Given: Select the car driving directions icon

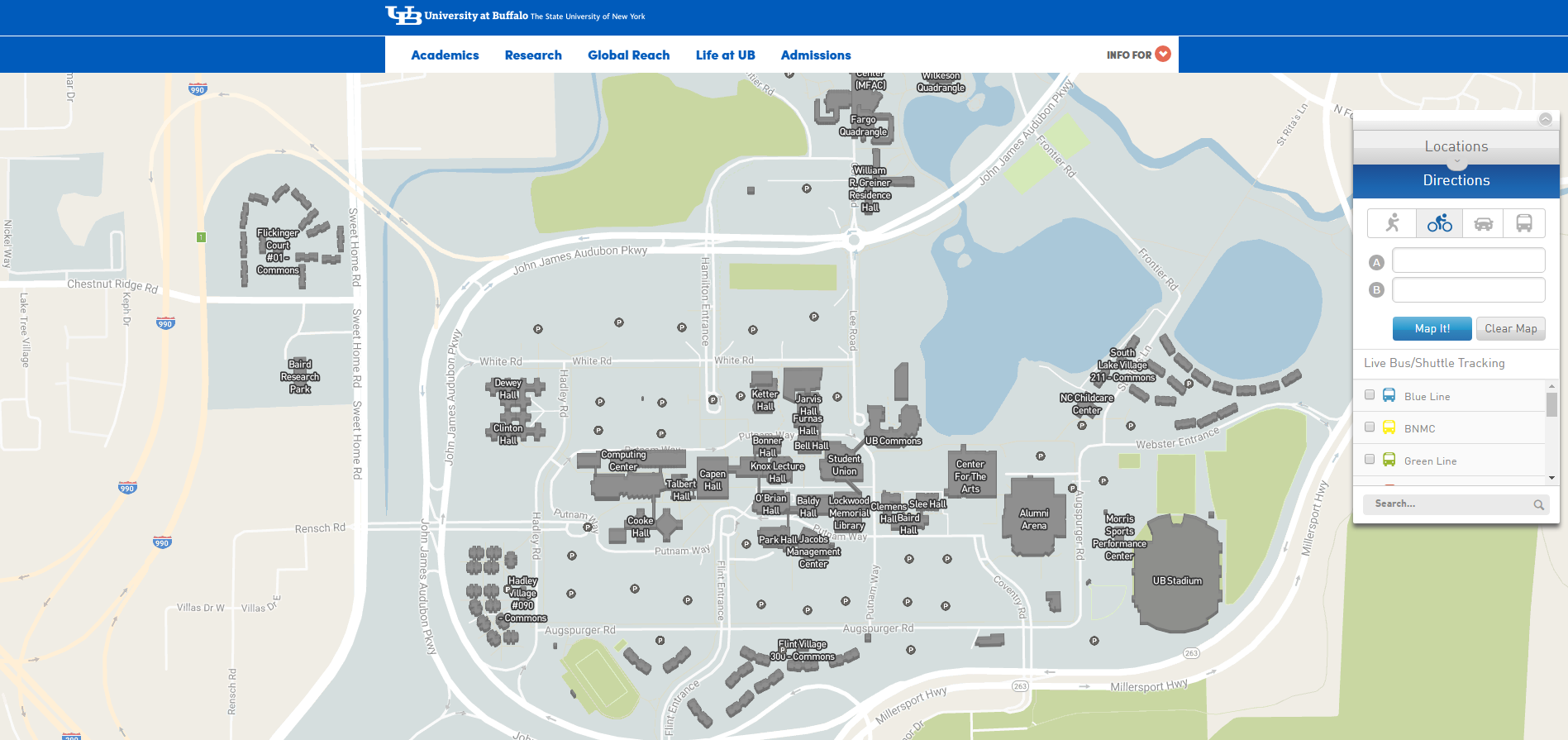Looking at the screenshot, I should click(x=1484, y=223).
